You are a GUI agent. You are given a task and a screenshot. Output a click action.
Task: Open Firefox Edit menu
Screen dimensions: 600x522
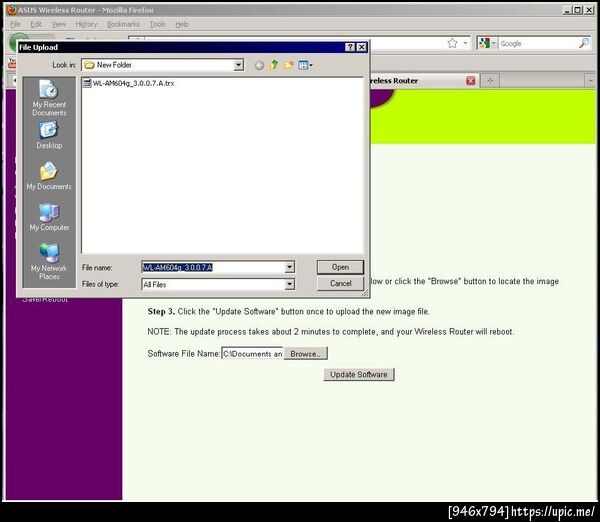point(36,24)
